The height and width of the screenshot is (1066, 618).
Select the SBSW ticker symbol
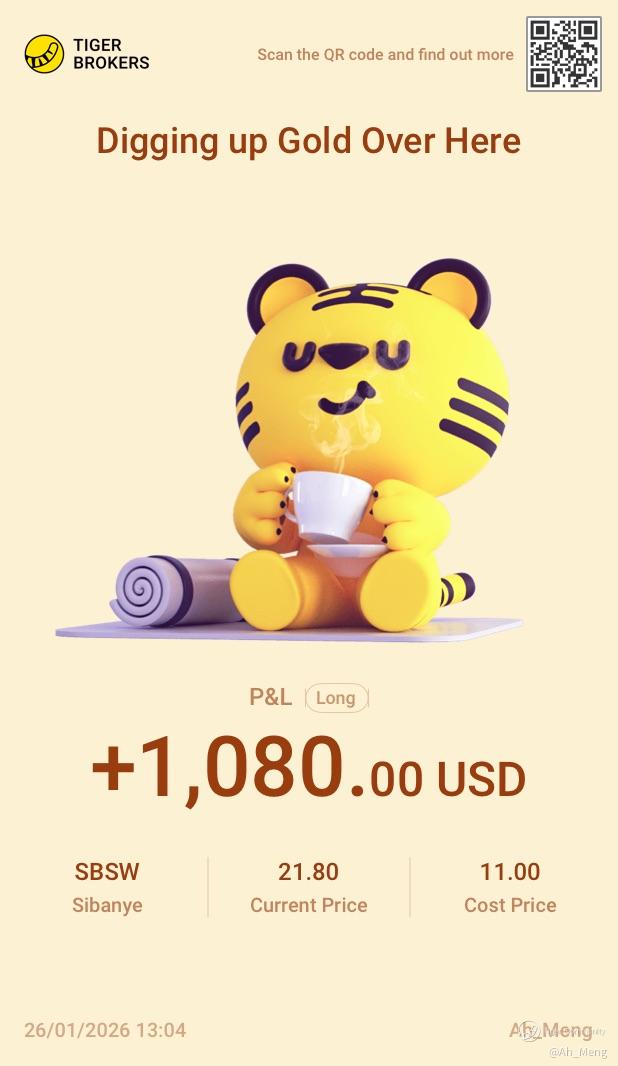point(107,872)
